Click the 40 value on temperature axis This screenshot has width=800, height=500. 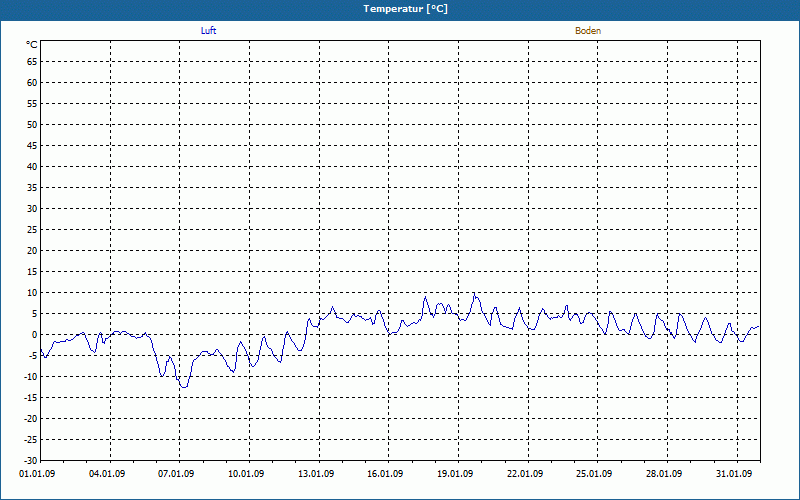click(32, 167)
